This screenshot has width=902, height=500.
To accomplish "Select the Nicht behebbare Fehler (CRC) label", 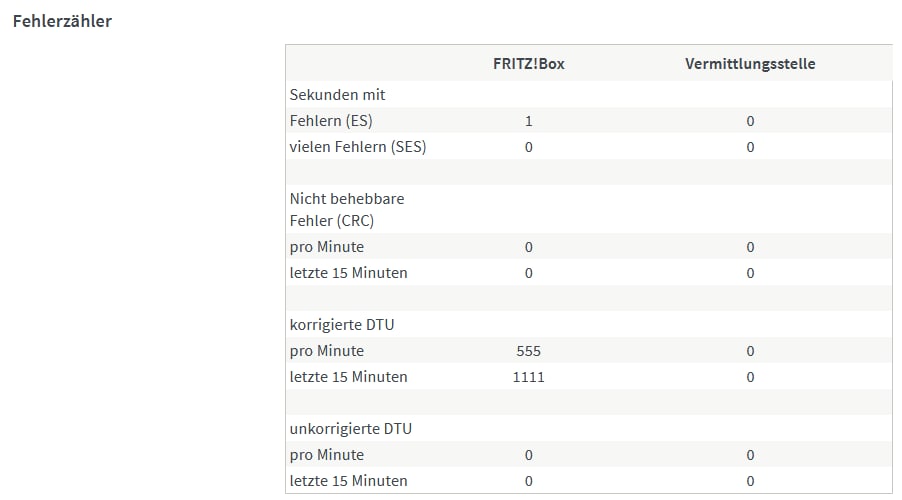I will click(347, 209).
